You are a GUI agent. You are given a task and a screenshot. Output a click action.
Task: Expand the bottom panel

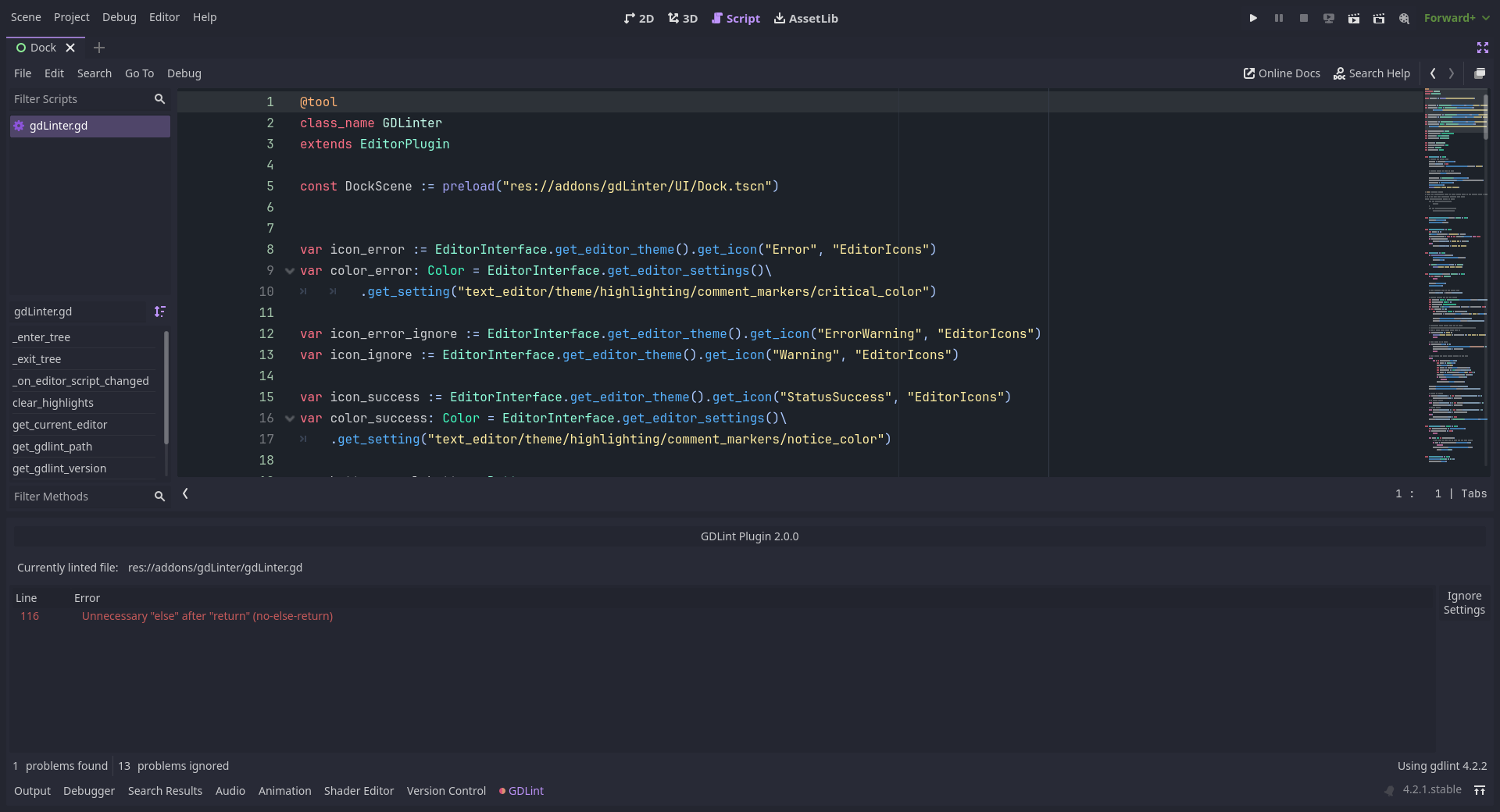pyautogui.click(x=1480, y=790)
